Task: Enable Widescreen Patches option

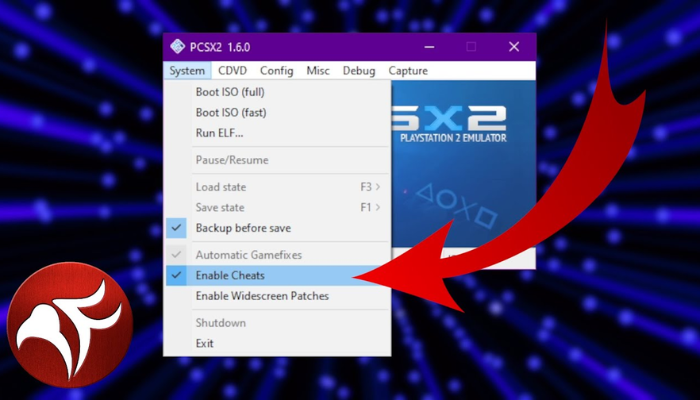Action: click(277, 296)
